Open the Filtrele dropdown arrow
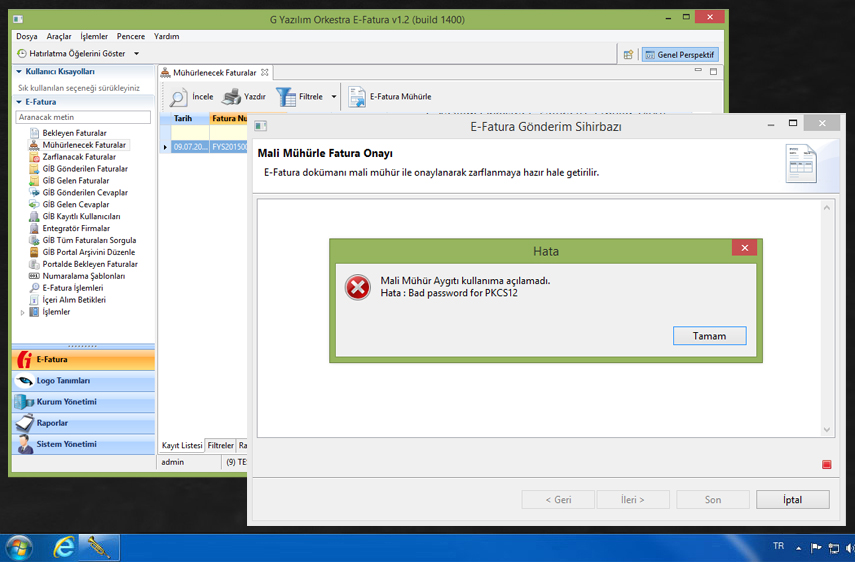This screenshot has height=562, width=855. click(x=334, y=97)
